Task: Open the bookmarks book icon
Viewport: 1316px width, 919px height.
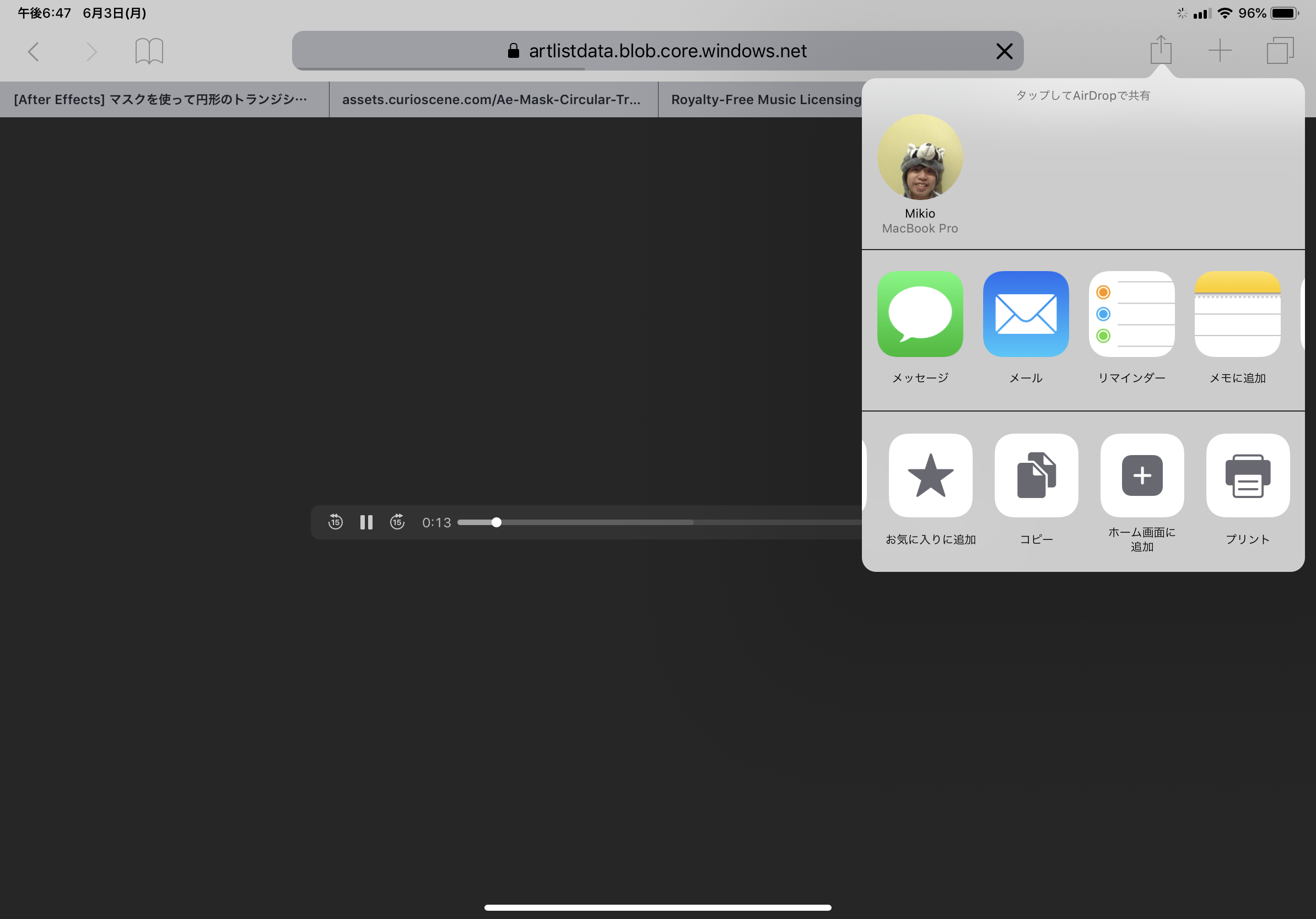Action: [x=149, y=51]
